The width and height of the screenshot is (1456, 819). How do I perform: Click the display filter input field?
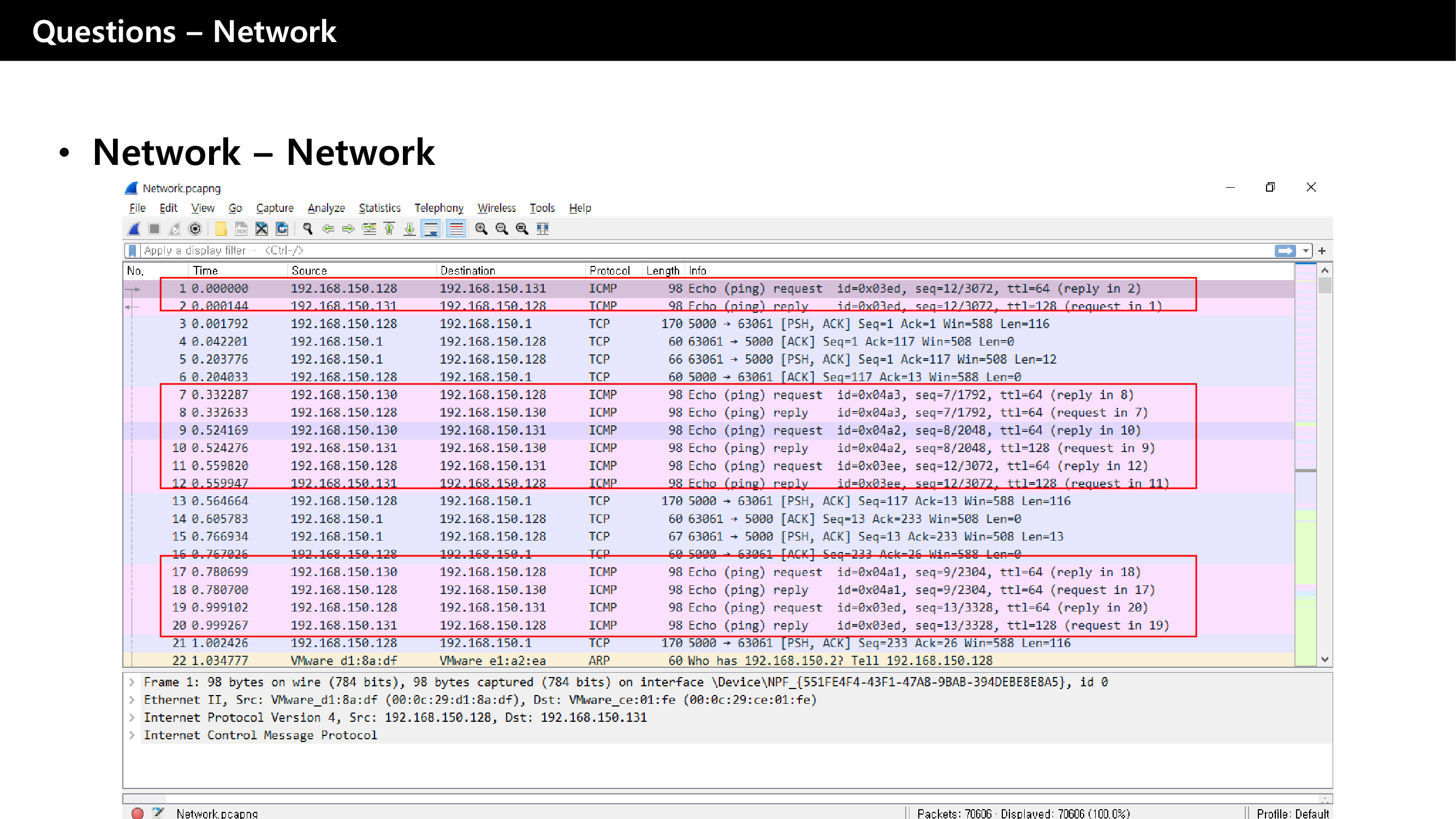point(678,251)
